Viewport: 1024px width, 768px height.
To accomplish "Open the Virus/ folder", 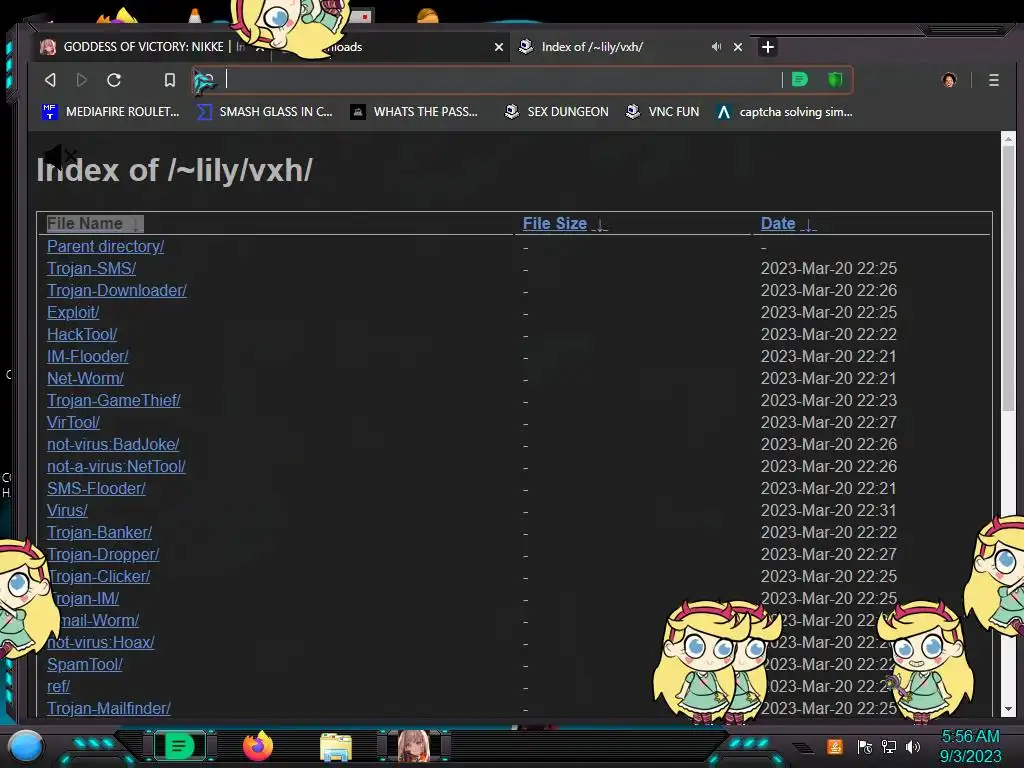I will point(67,511).
